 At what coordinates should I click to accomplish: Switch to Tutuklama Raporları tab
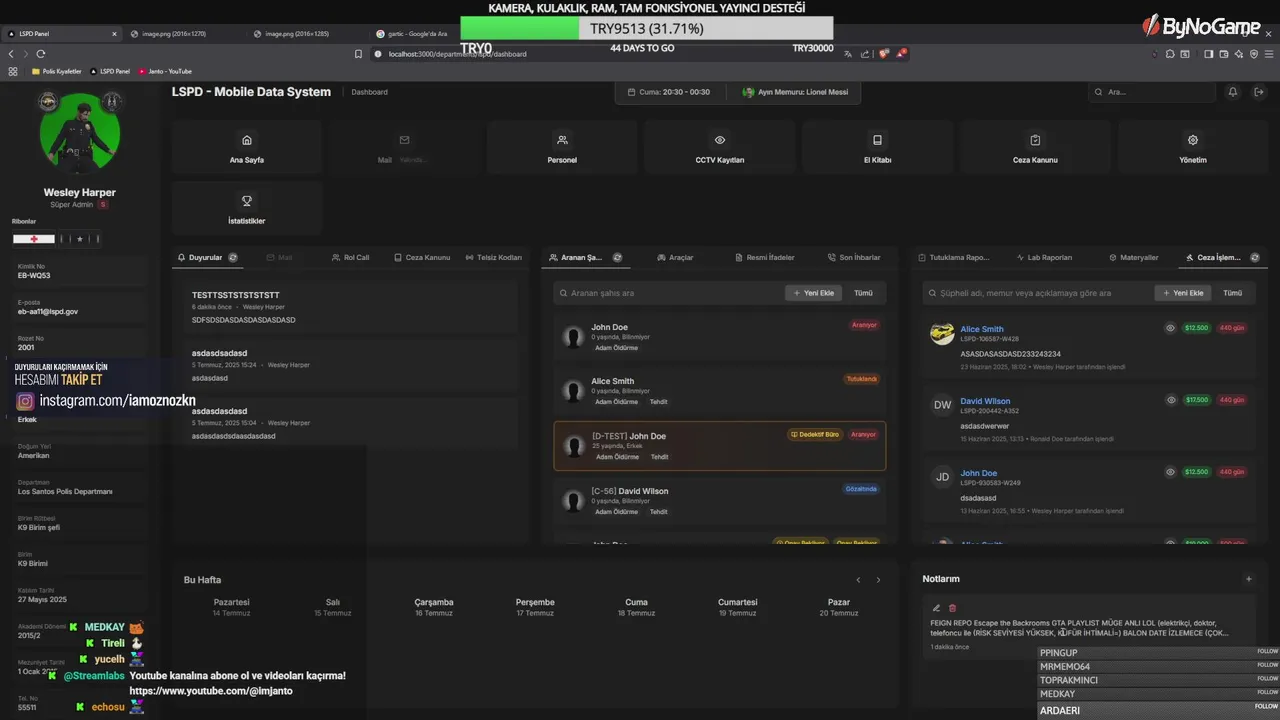point(953,257)
